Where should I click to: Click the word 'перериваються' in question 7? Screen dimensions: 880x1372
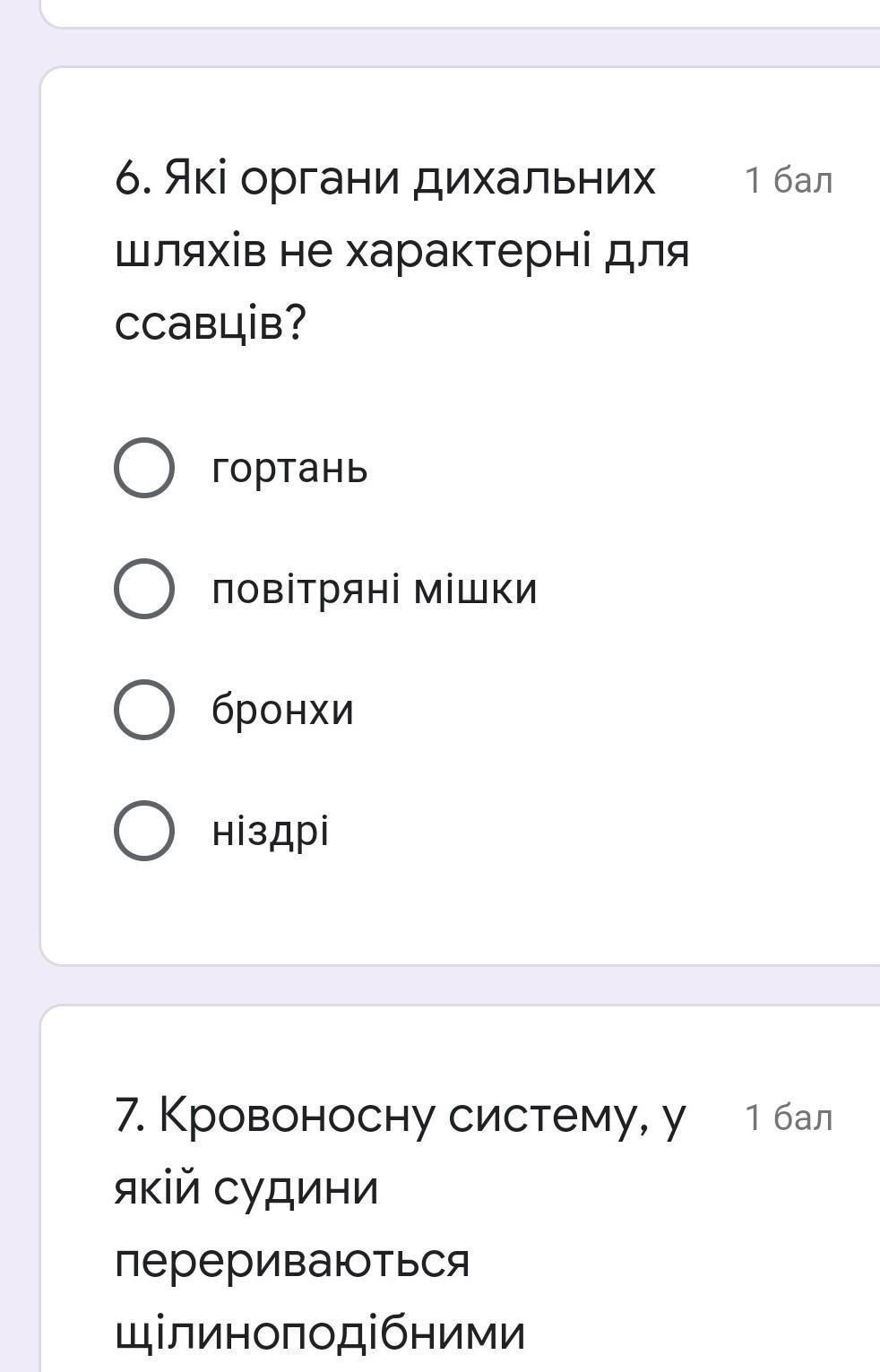(292, 1260)
